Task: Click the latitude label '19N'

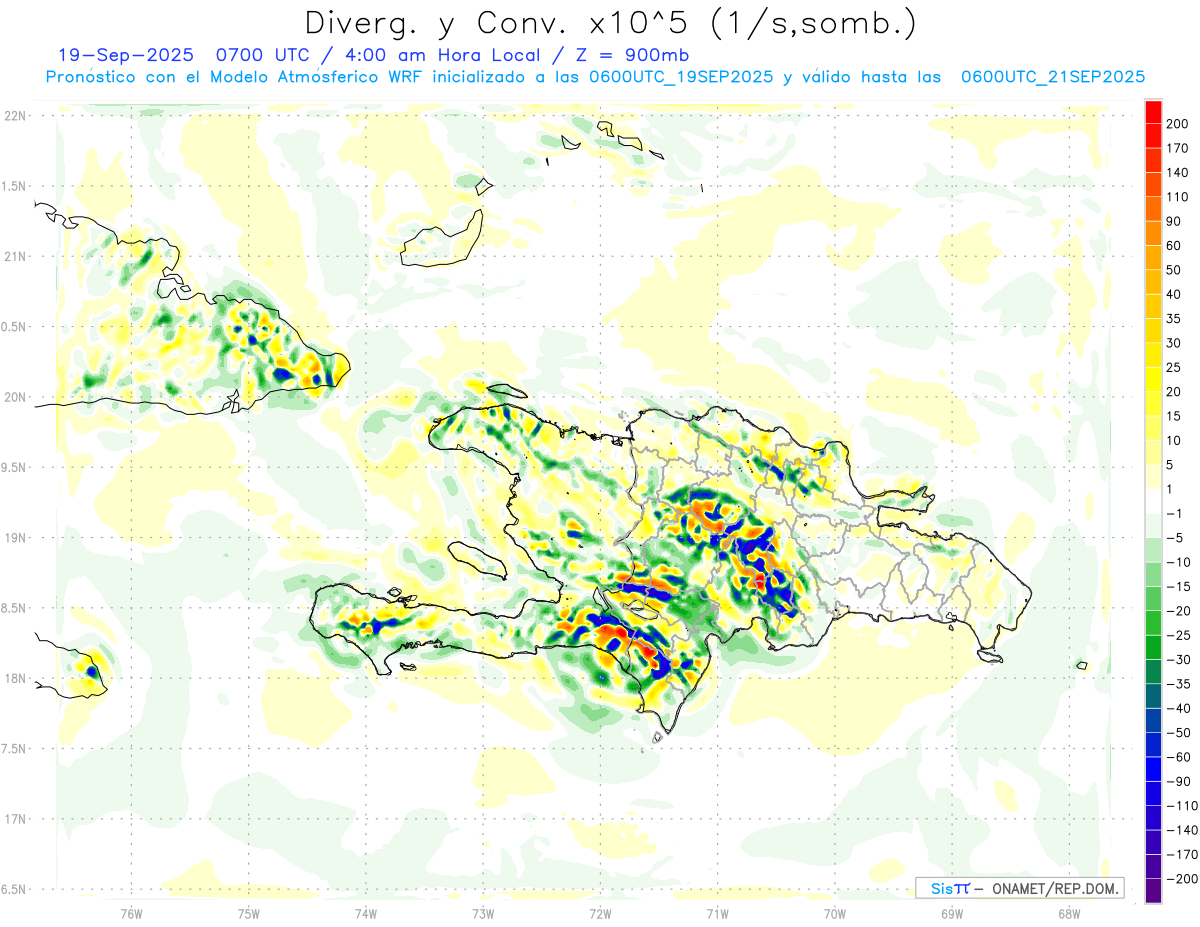Action: (x=14, y=538)
